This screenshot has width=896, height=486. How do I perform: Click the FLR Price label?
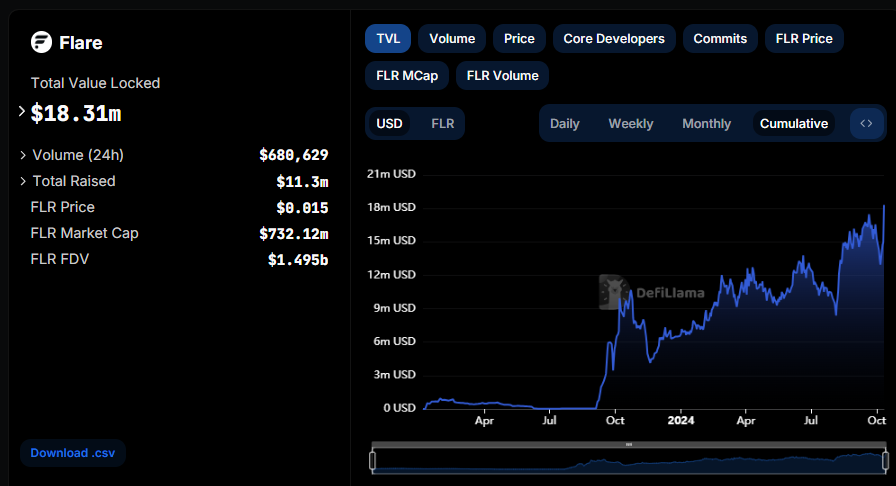[x=62, y=207]
